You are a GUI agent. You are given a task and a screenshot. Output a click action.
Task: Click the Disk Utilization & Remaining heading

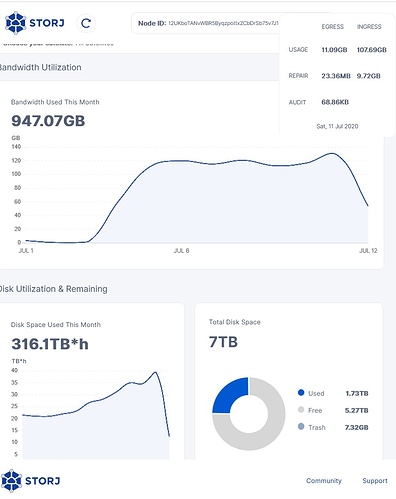53,289
